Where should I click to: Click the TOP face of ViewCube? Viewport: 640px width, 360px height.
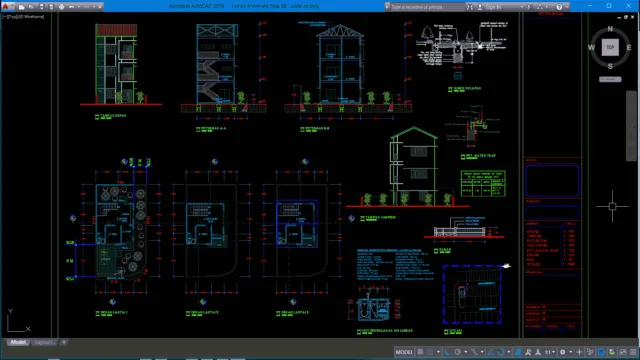click(x=610, y=47)
